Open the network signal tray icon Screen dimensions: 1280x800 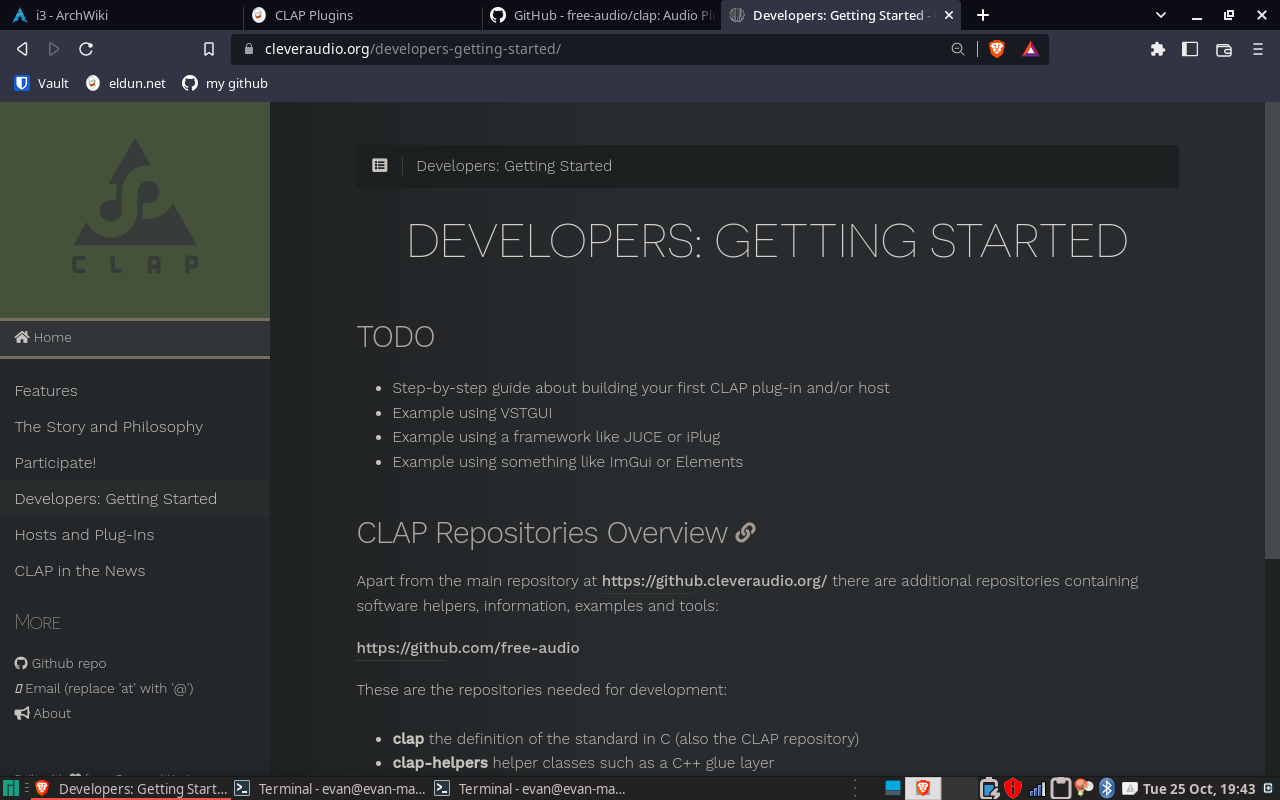pos(1037,789)
